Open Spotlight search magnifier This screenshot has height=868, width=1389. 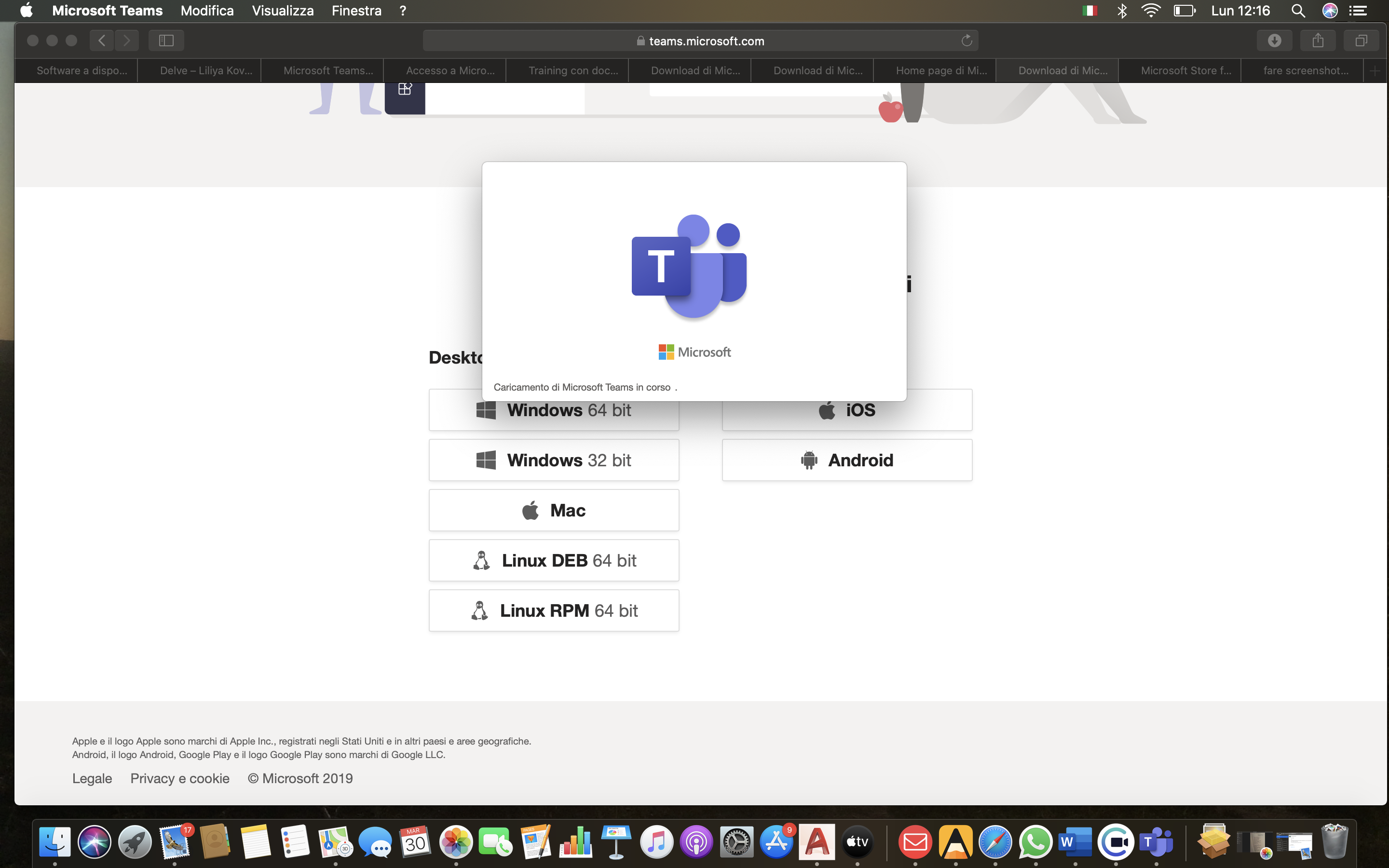[x=1298, y=10]
